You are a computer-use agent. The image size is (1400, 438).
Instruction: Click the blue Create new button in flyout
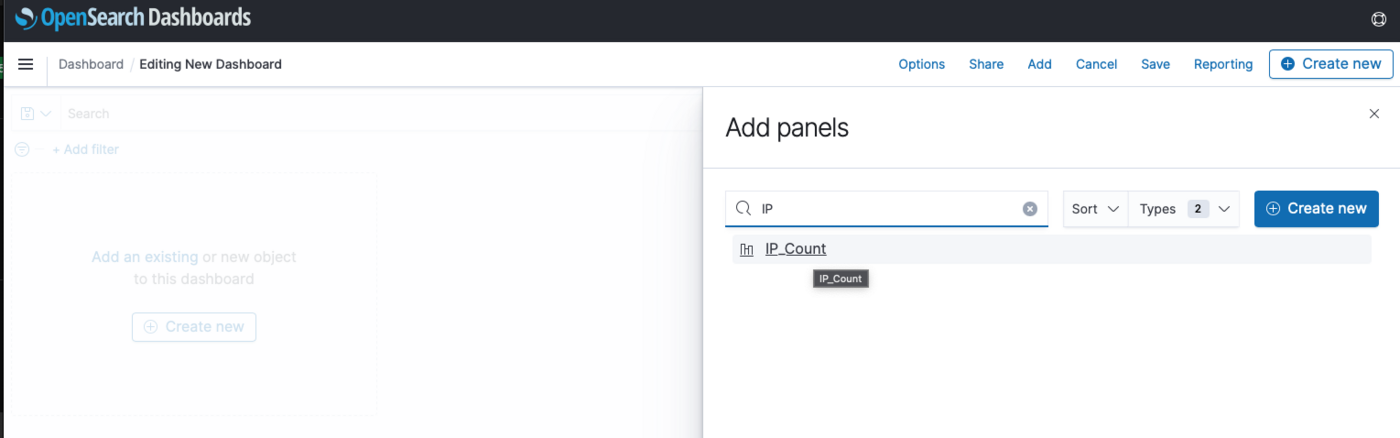point(1316,209)
